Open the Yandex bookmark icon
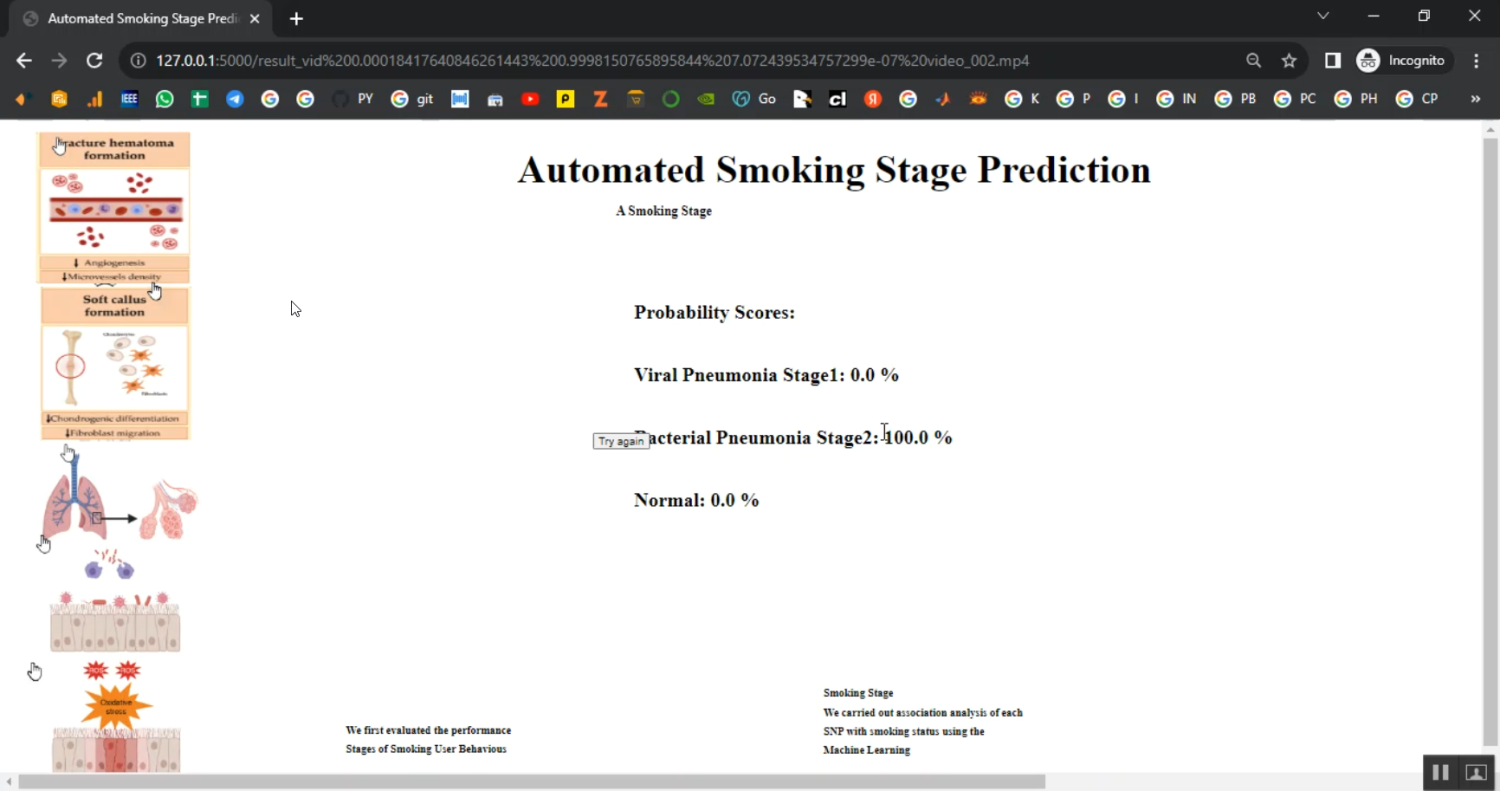 [x=873, y=99]
